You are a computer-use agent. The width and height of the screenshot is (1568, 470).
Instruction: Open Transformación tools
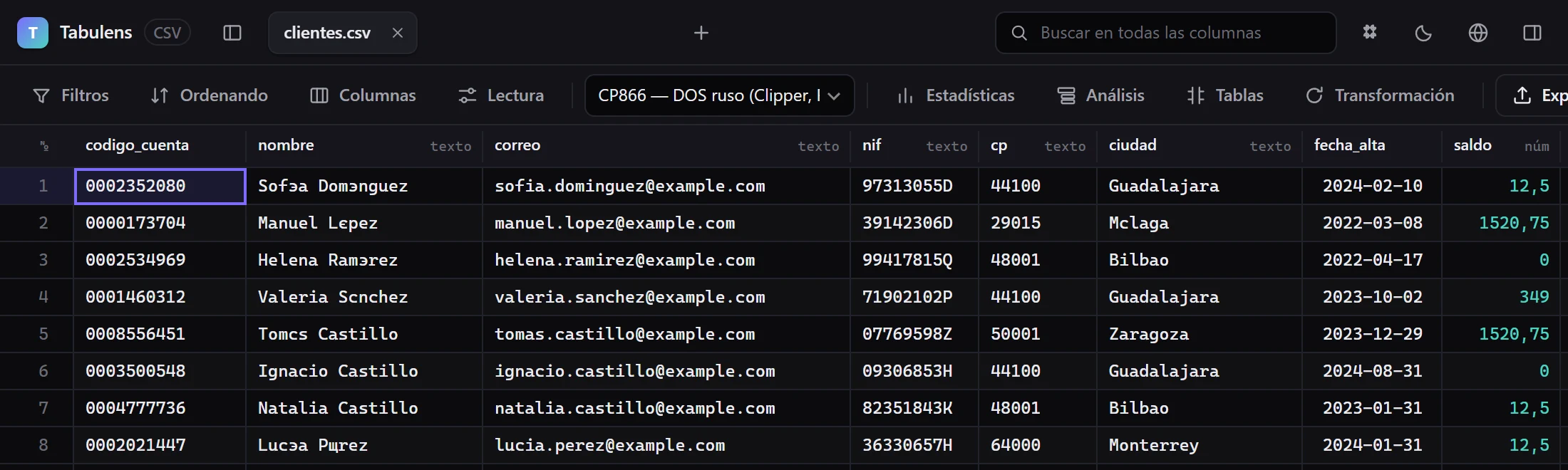tap(1380, 95)
